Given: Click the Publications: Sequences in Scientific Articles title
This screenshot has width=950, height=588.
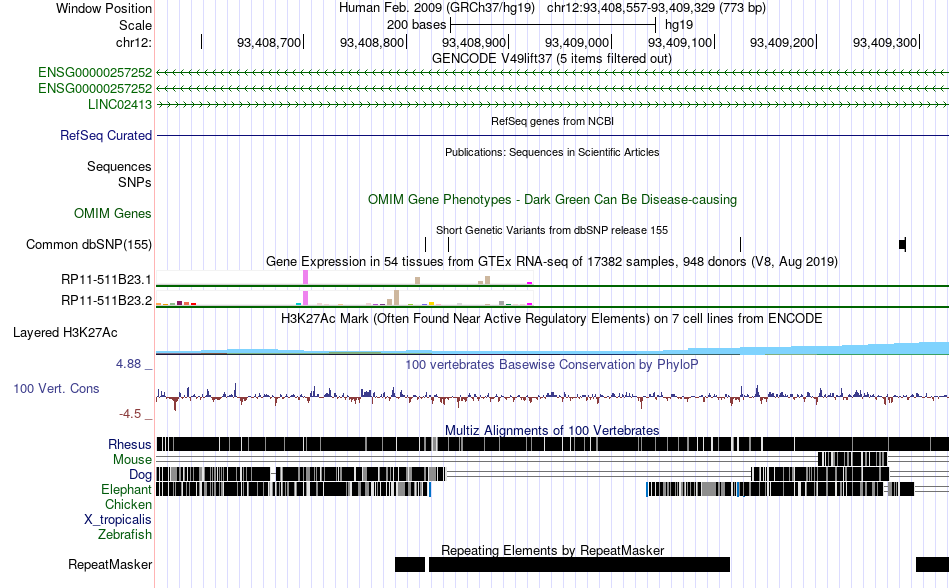Looking at the screenshot, I should click(552, 152).
